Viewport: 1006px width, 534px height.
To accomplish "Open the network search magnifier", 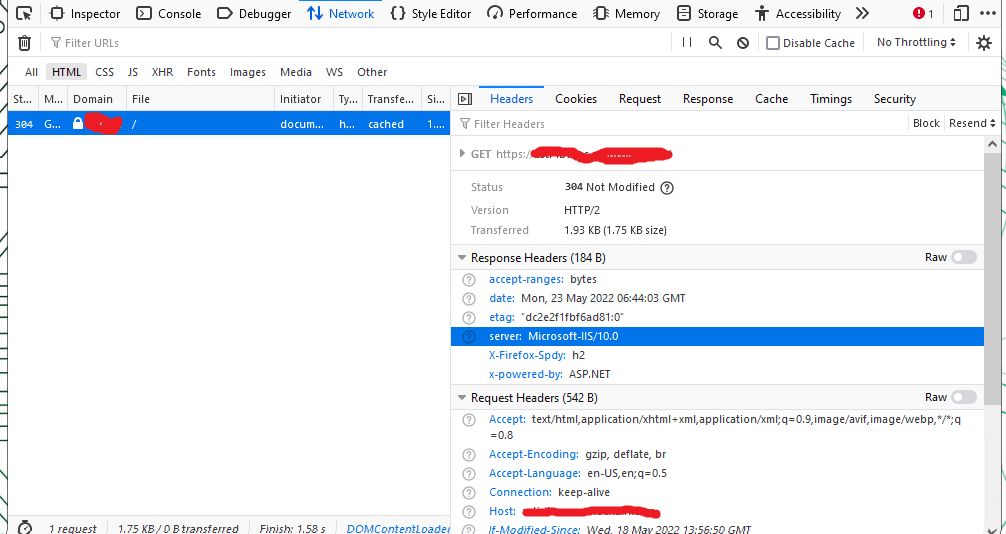I will tap(715, 43).
